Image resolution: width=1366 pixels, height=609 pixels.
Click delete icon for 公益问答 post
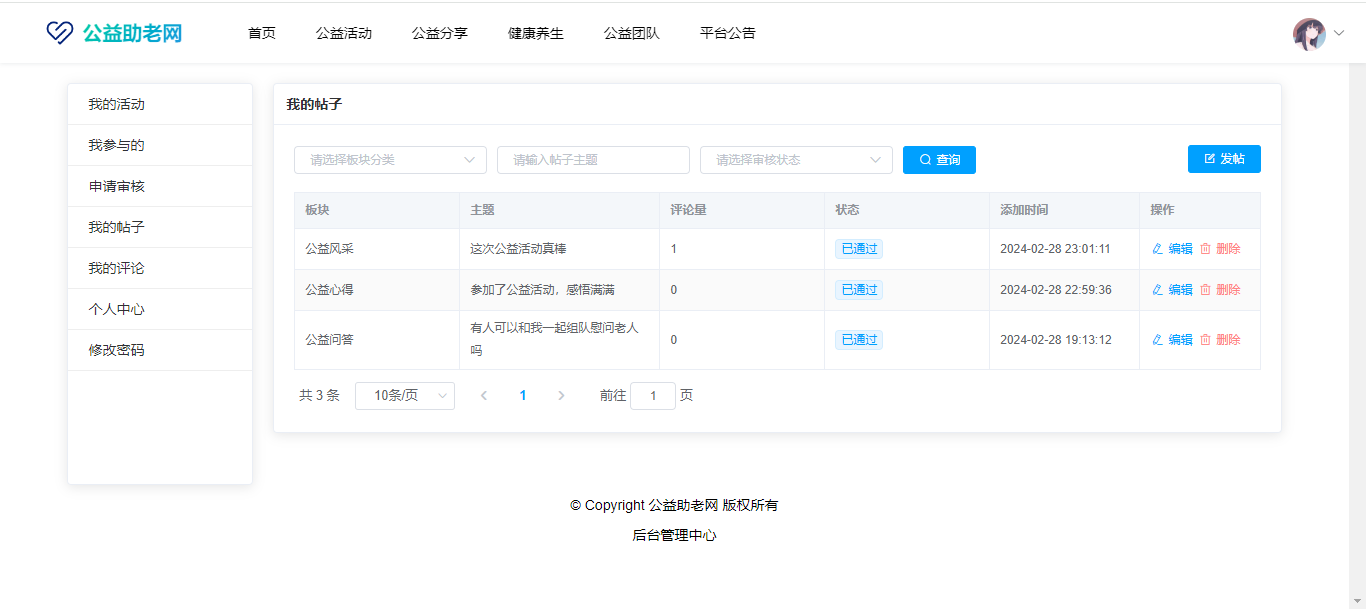click(x=1205, y=340)
